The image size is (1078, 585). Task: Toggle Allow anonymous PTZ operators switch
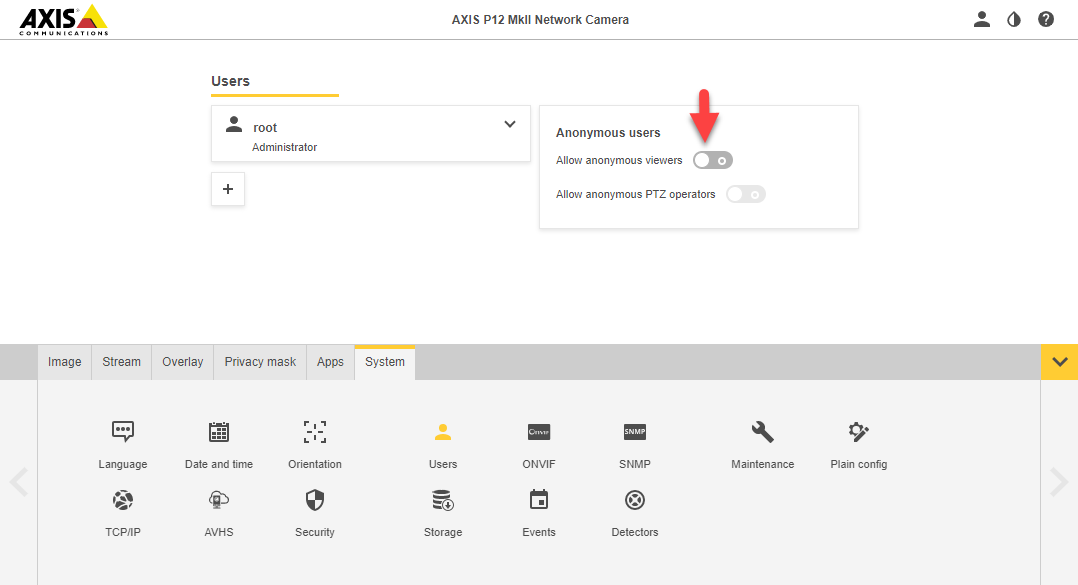(745, 195)
